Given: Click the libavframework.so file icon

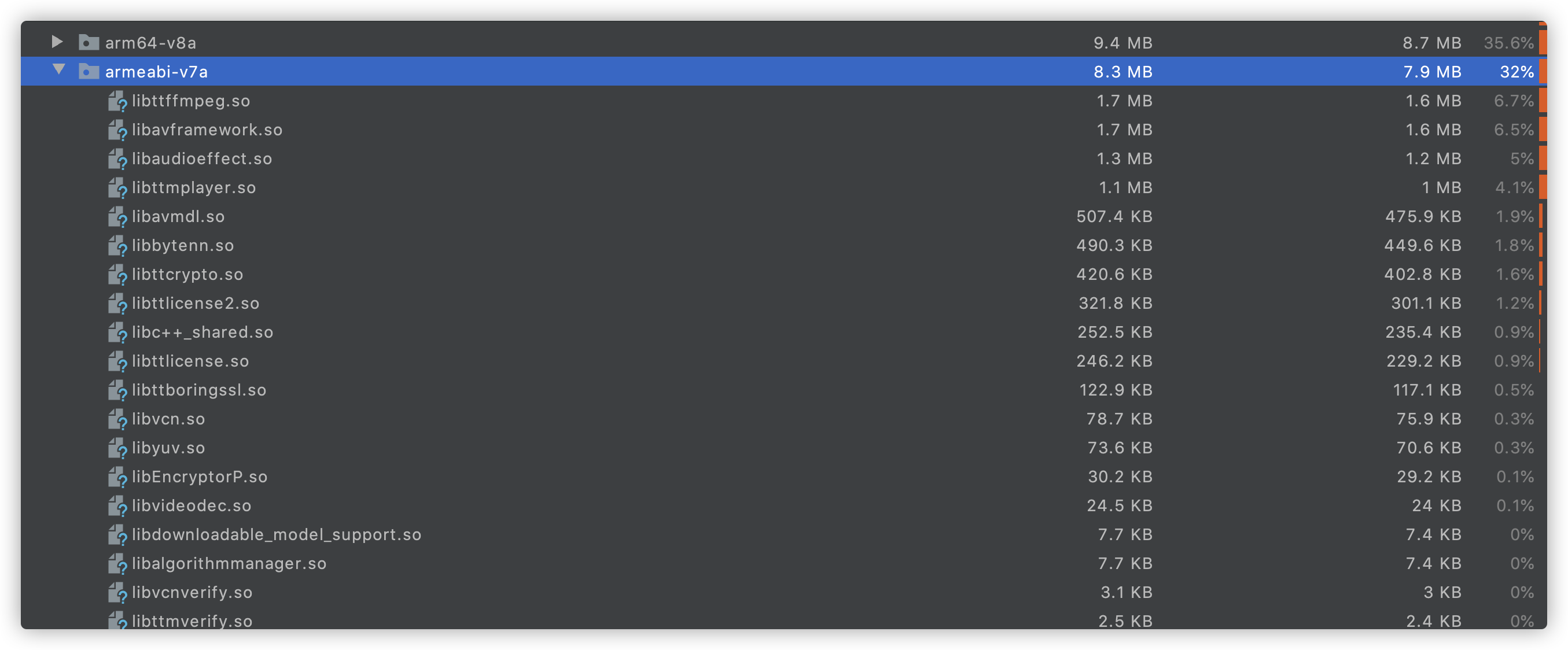Looking at the screenshot, I should point(117,130).
